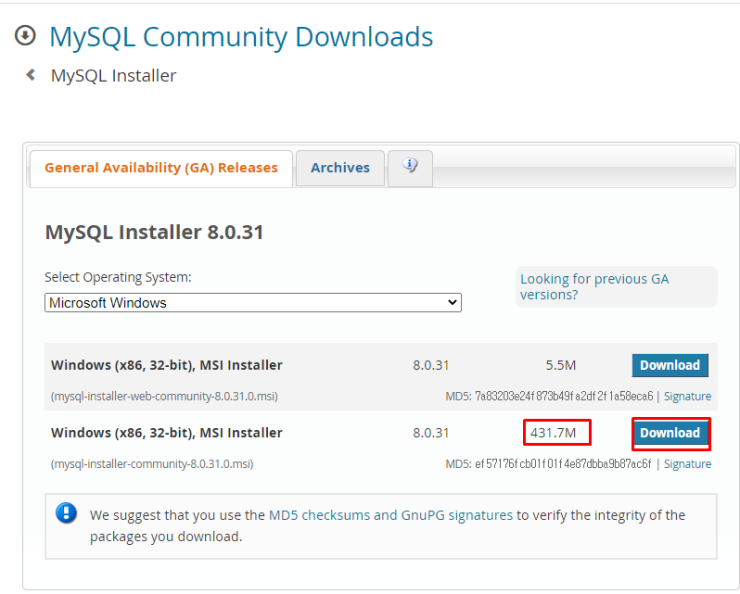The height and width of the screenshot is (594, 740).
Task: Click the back chevron next to MySQL Installer
Action: [x=31, y=75]
